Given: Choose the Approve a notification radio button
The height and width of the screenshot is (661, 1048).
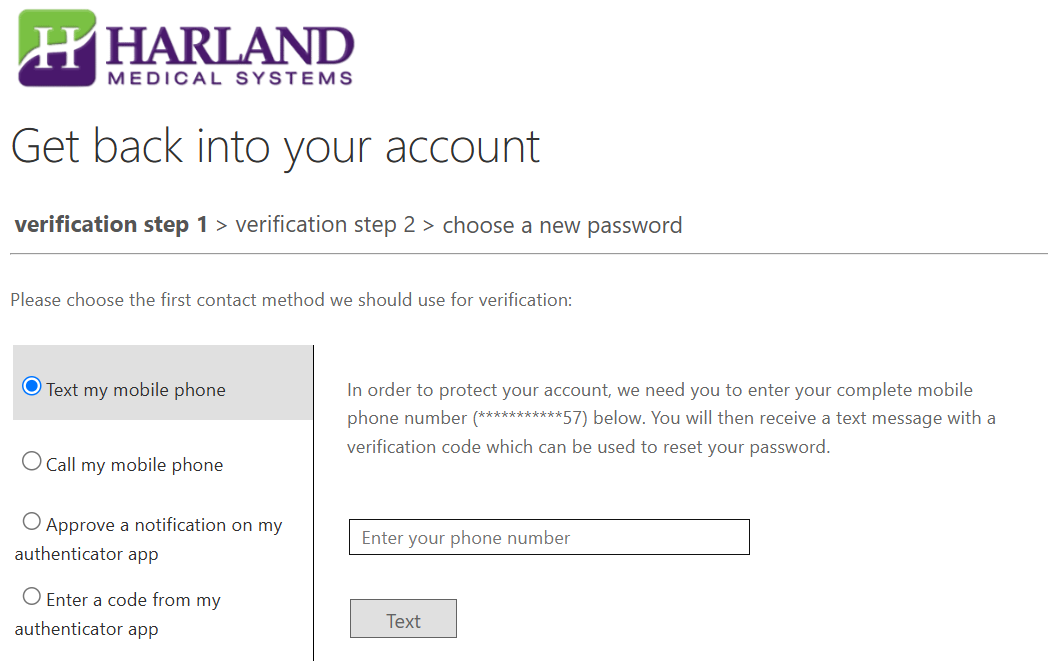Looking at the screenshot, I should coord(32,521).
